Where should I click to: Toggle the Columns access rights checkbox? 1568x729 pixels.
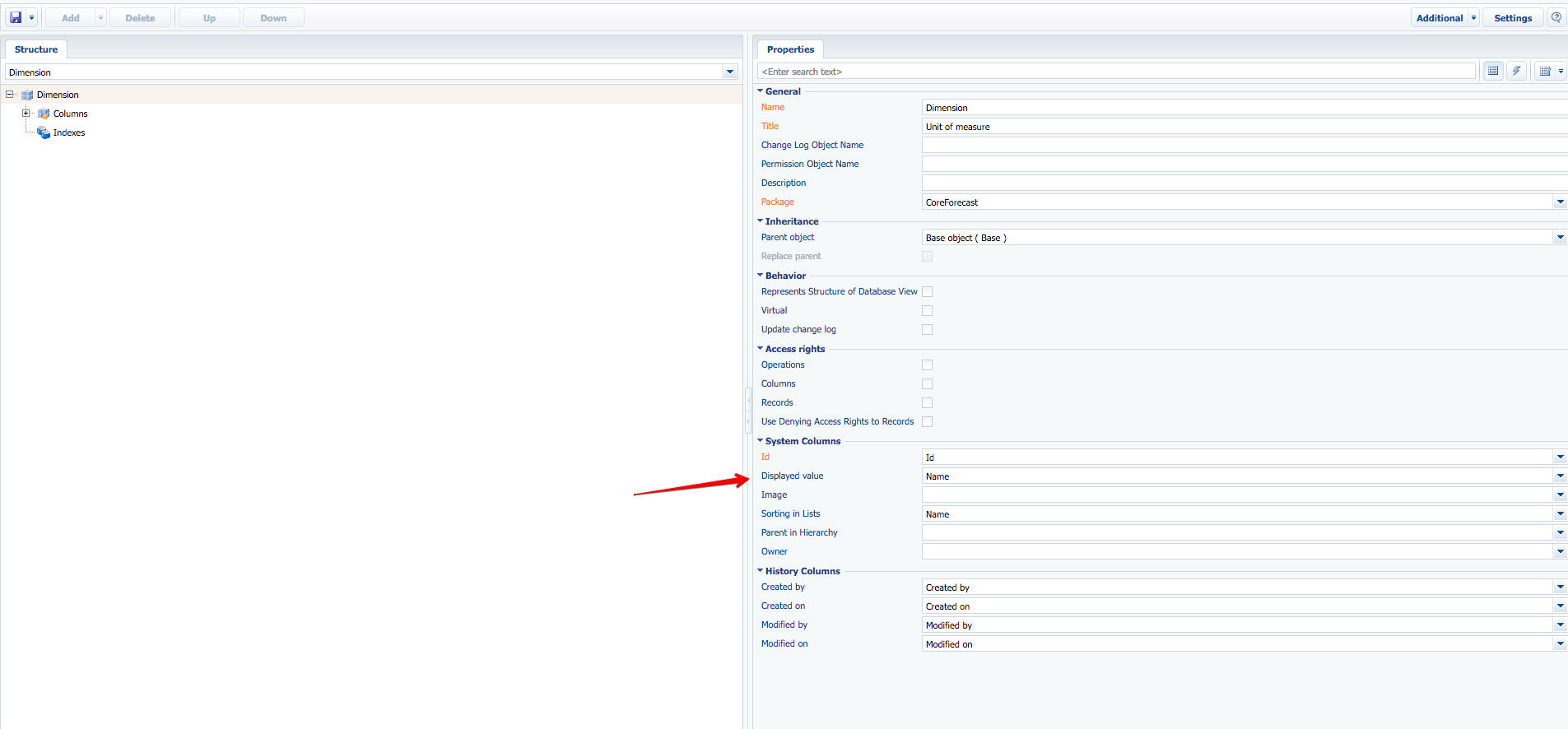coord(928,384)
